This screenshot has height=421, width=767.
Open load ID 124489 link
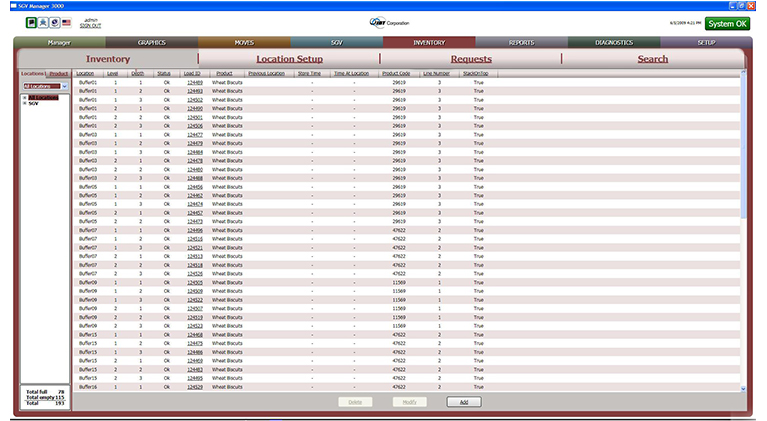(194, 82)
